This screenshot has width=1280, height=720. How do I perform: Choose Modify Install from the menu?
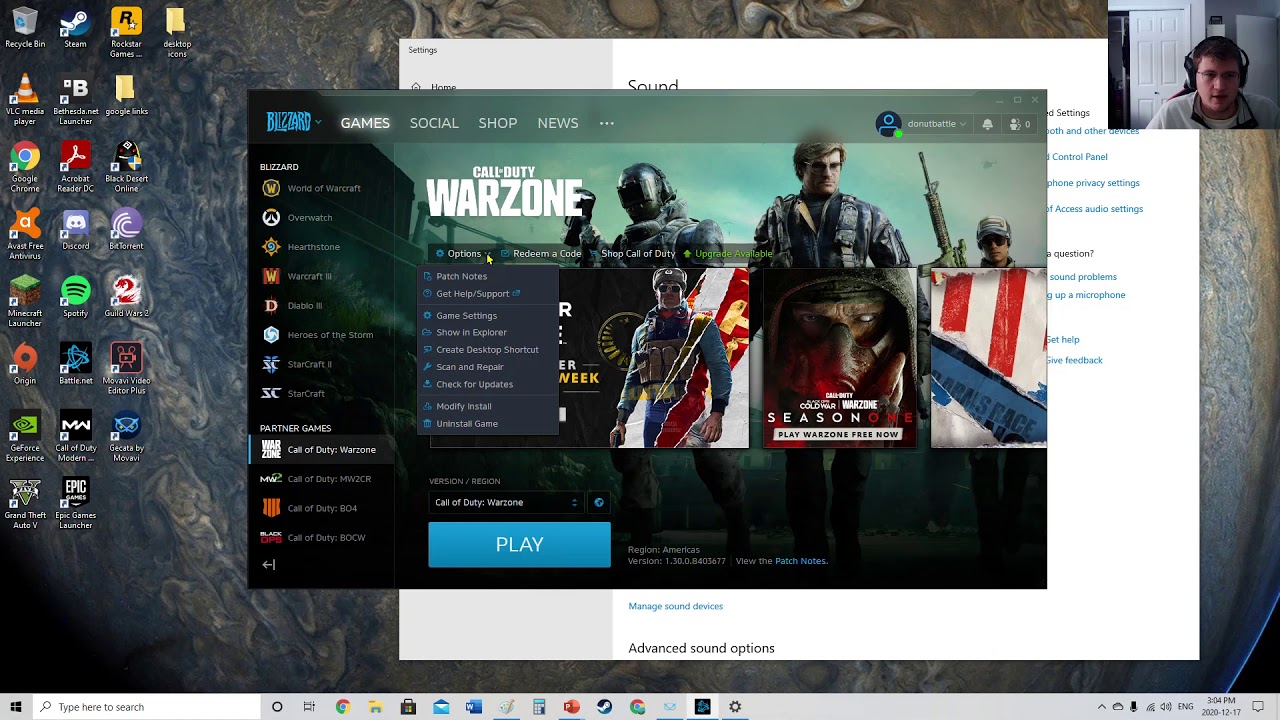pyautogui.click(x=463, y=407)
